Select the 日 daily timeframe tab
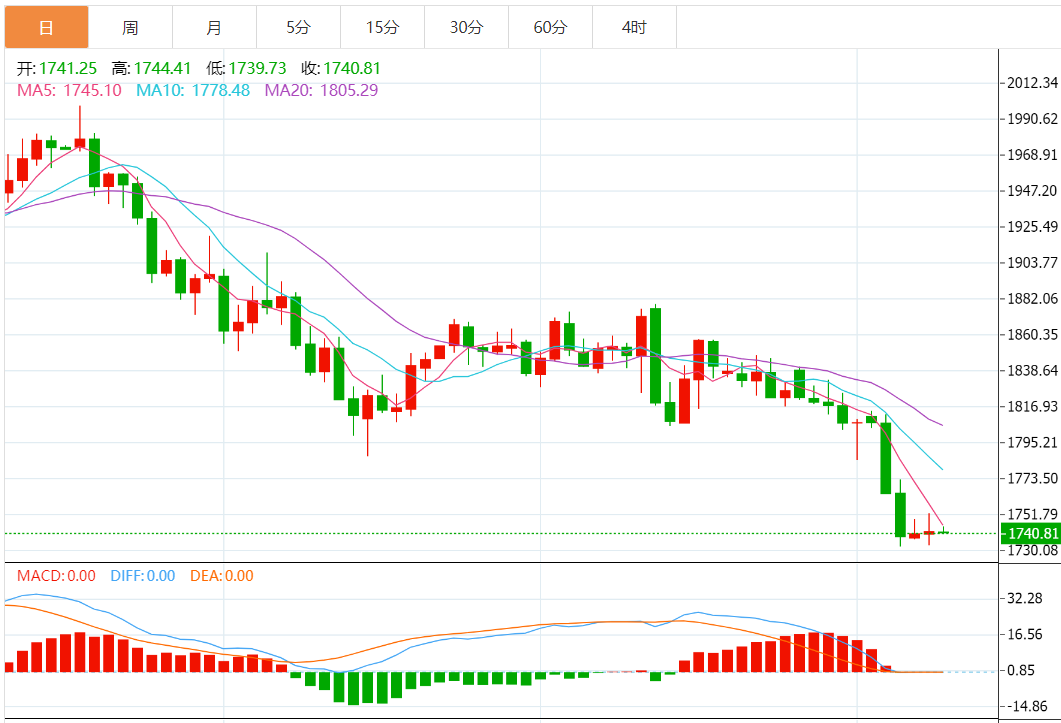Viewport: 1061px width, 723px height. pyautogui.click(x=47, y=27)
